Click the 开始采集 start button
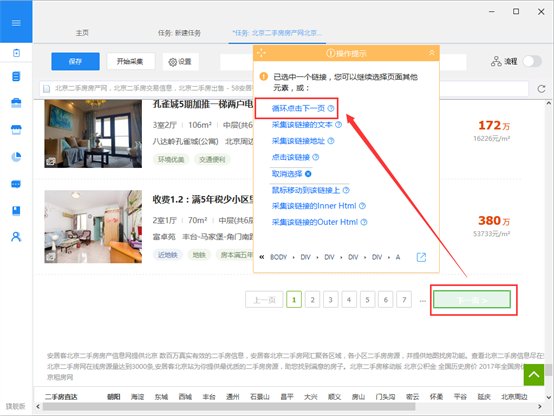554x416 pixels. pos(130,61)
